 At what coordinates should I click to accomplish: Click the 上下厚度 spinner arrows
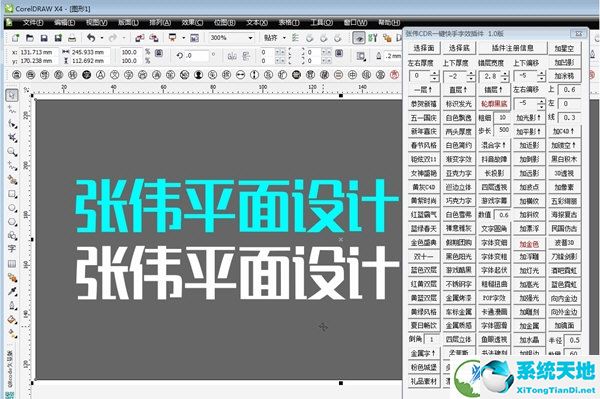[x=471, y=76]
